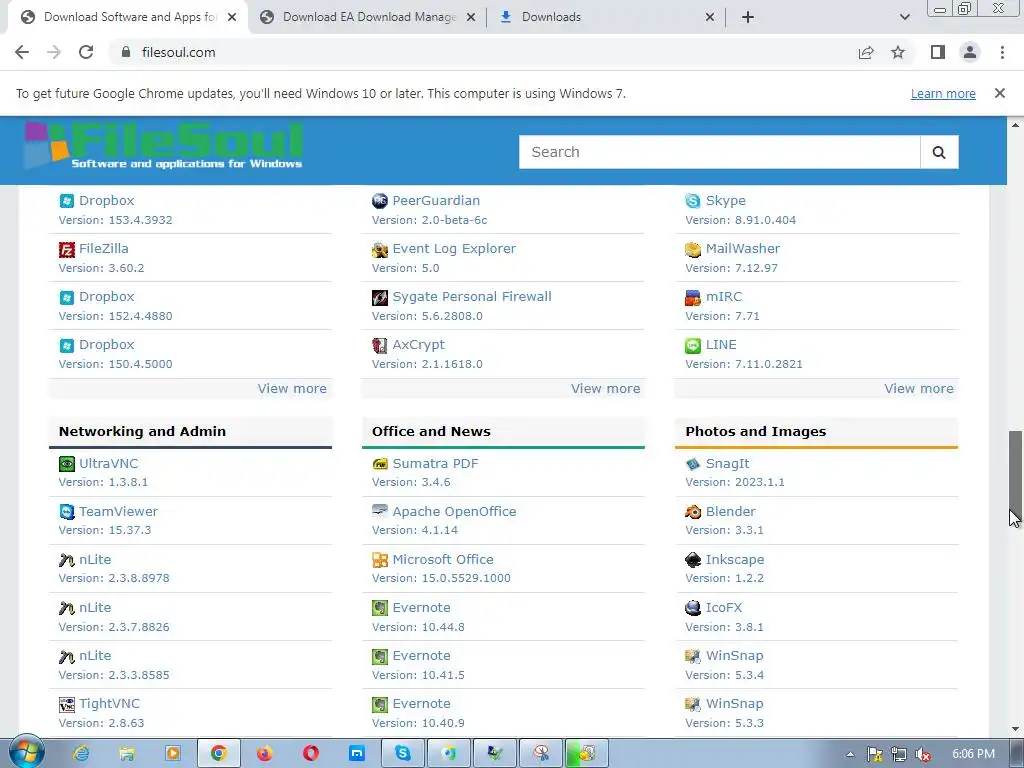
Task: Dismiss the Chrome update notification bar
Action: click(999, 93)
